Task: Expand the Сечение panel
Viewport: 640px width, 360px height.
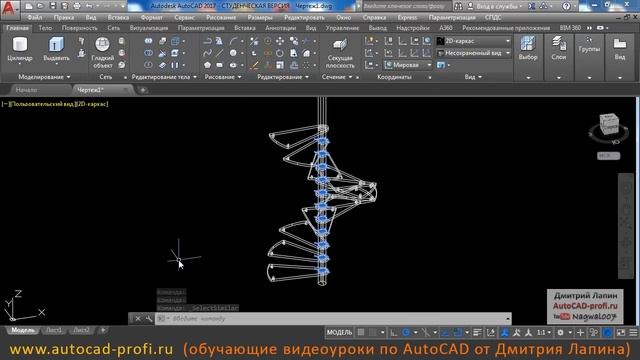Action: coord(337,77)
